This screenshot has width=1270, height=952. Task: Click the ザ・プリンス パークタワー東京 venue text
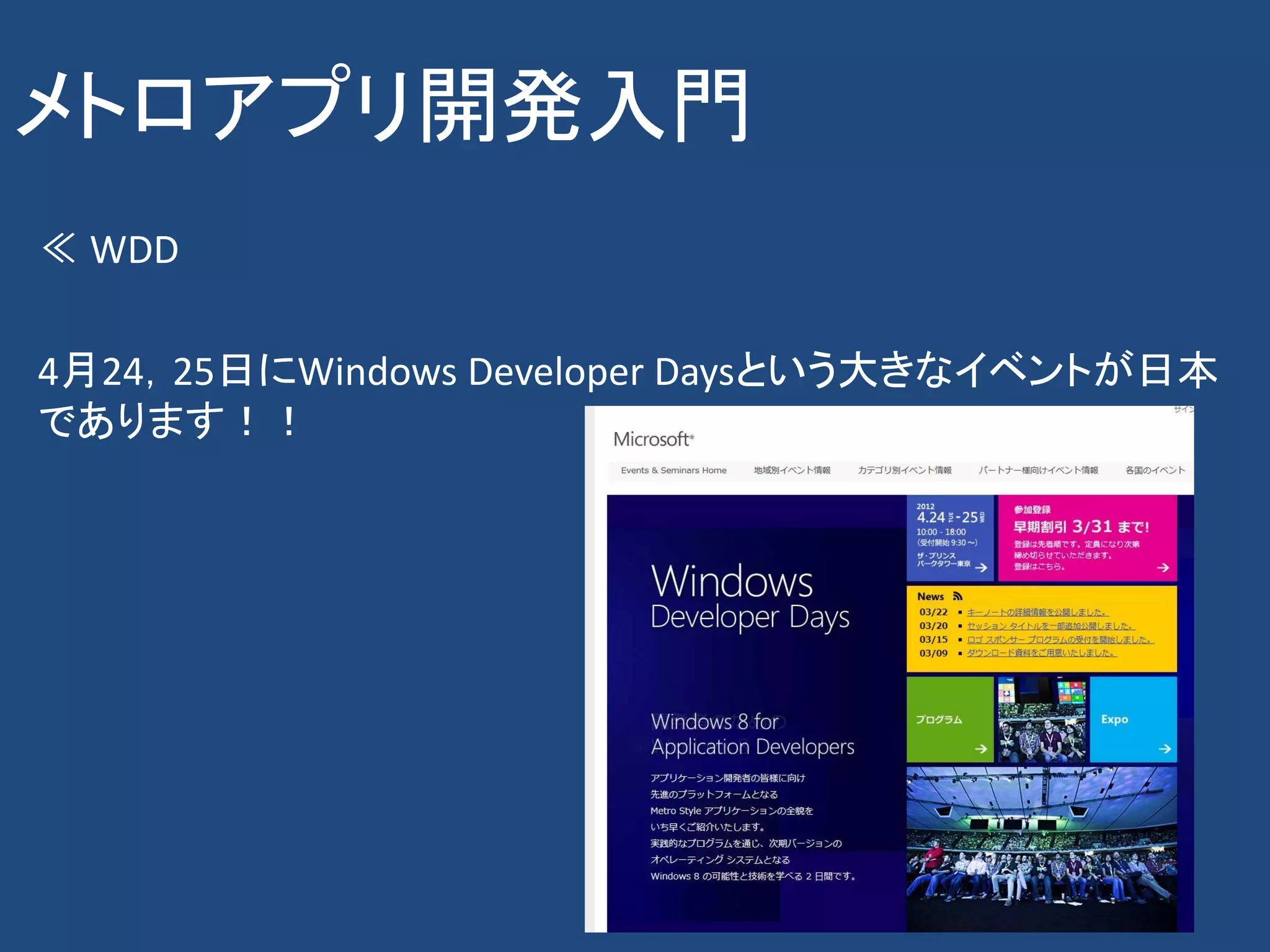[944, 560]
